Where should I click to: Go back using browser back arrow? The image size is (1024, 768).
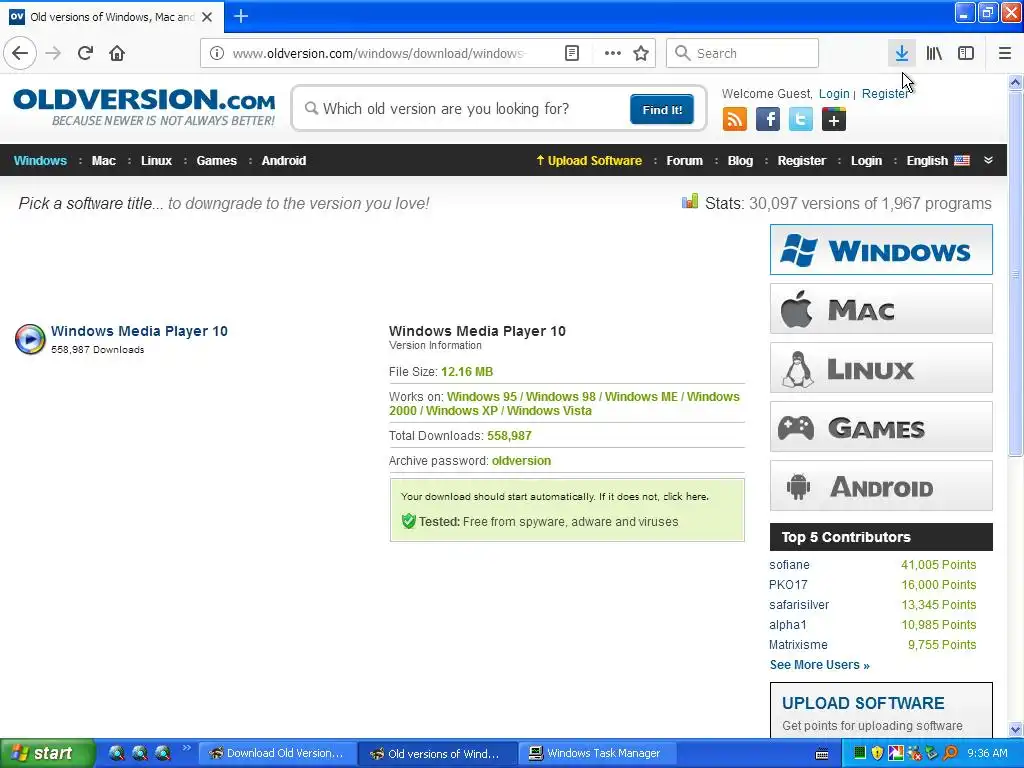click(x=20, y=53)
